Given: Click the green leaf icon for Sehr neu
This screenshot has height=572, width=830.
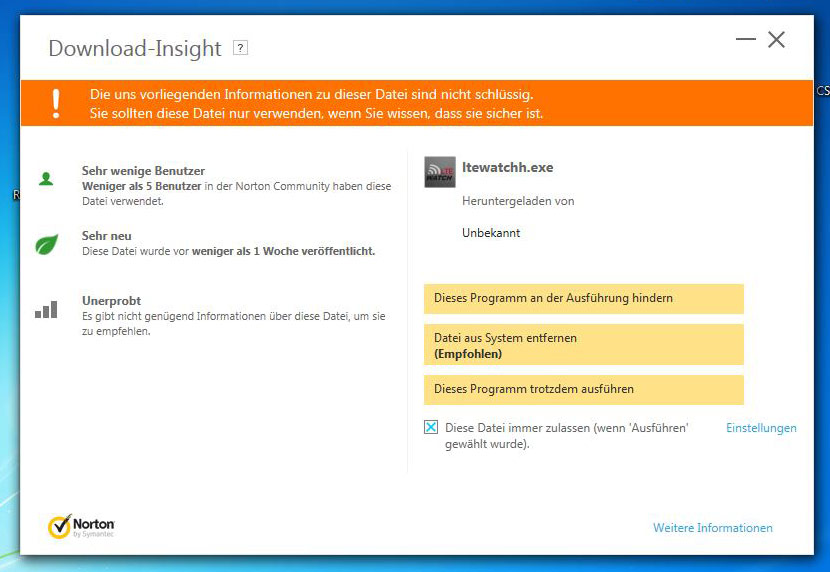Looking at the screenshot, I should 47,244.
